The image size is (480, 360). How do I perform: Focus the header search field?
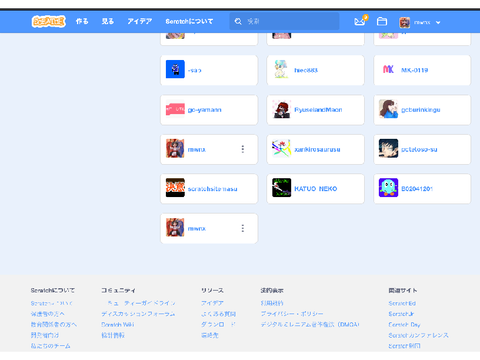click(284, 22)
